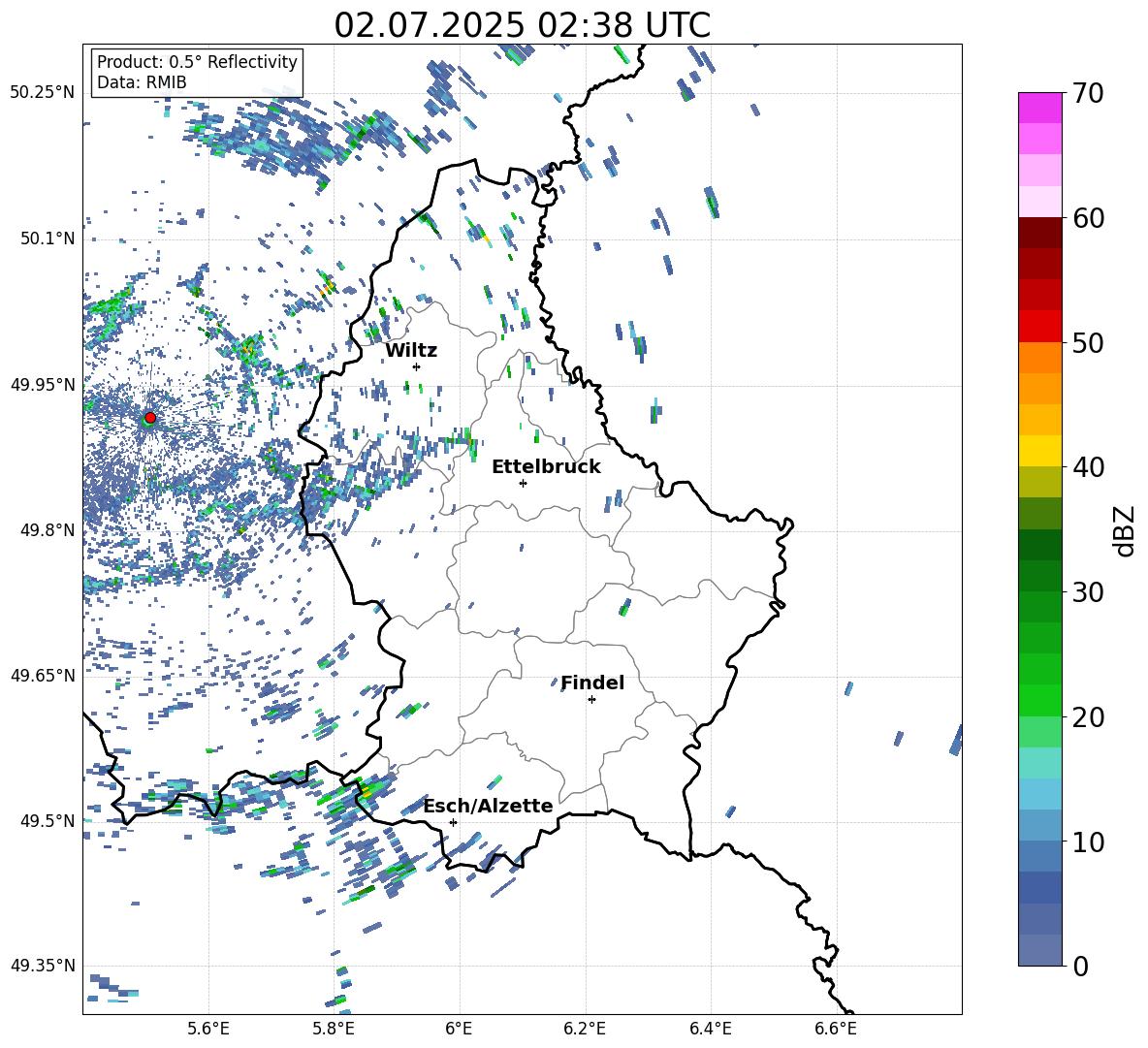Image resolution: width=1148 pixels, height=1048 pixels.
Task: Click the 49.65°N latitude label
Action: (x=43, y=676)
